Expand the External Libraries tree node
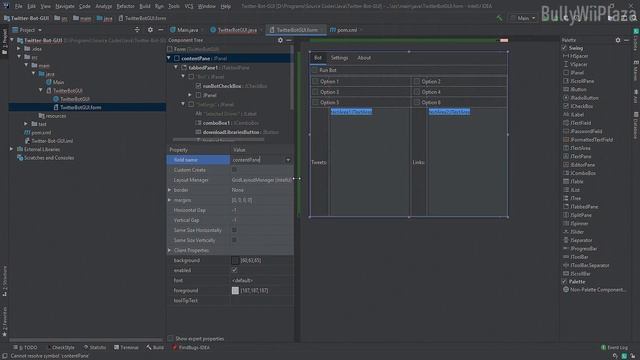This screenshot has height=360, width=640. (x=11, y=149)
